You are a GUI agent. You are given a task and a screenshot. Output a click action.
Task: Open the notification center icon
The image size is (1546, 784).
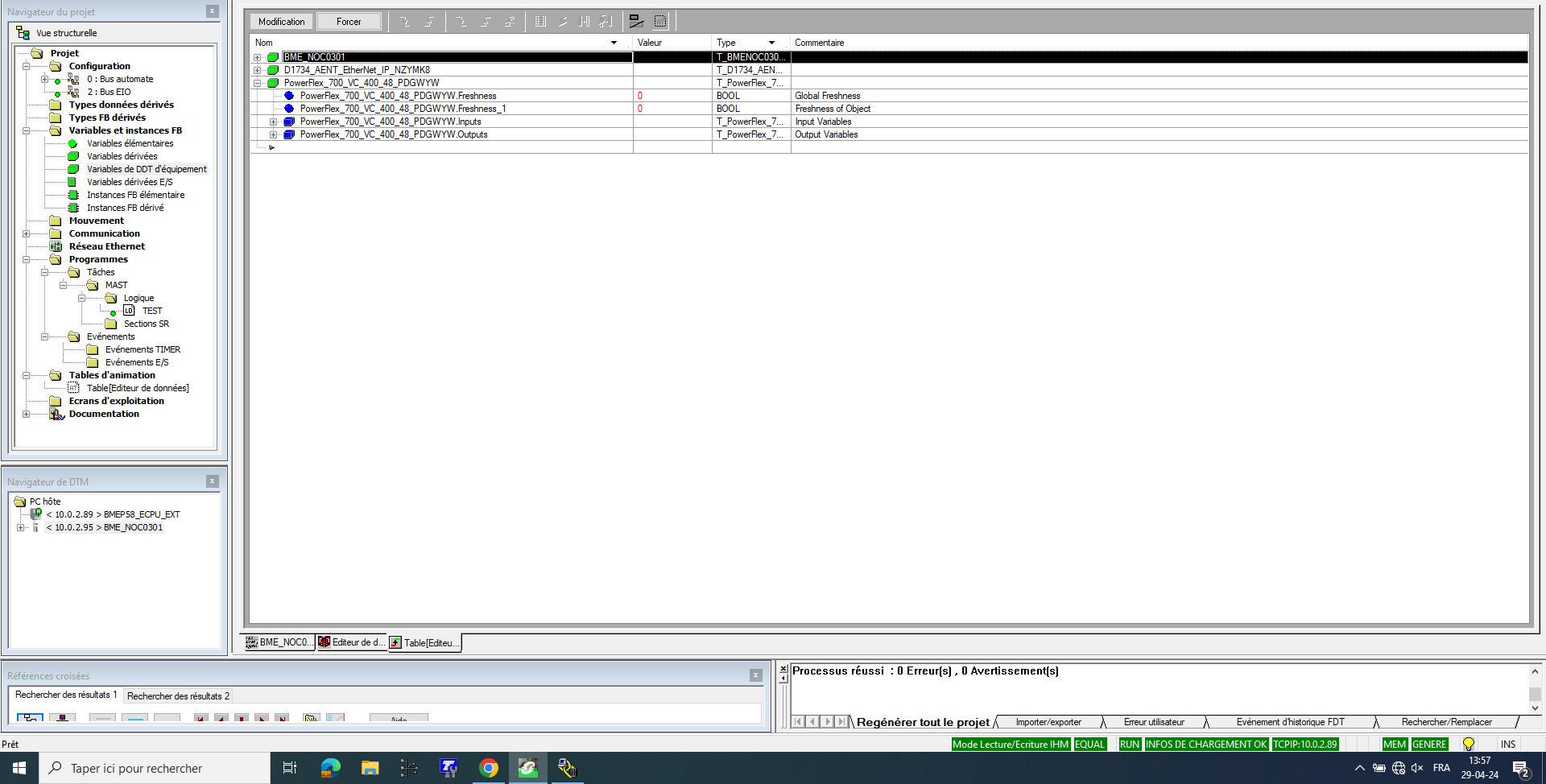[1521, 768]
